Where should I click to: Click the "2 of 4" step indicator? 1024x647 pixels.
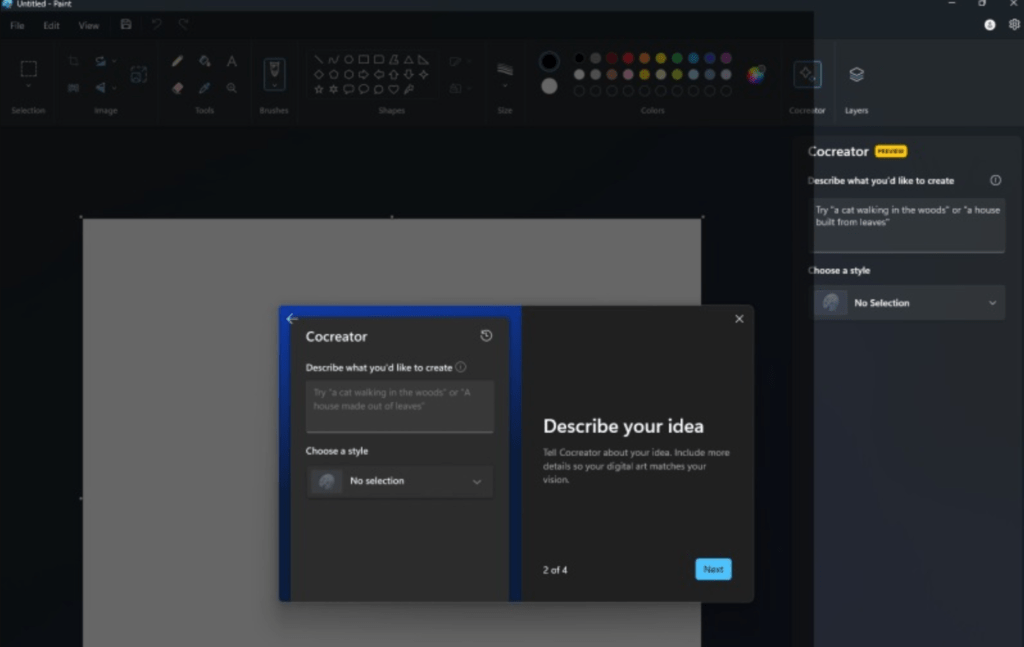(555, 570)
